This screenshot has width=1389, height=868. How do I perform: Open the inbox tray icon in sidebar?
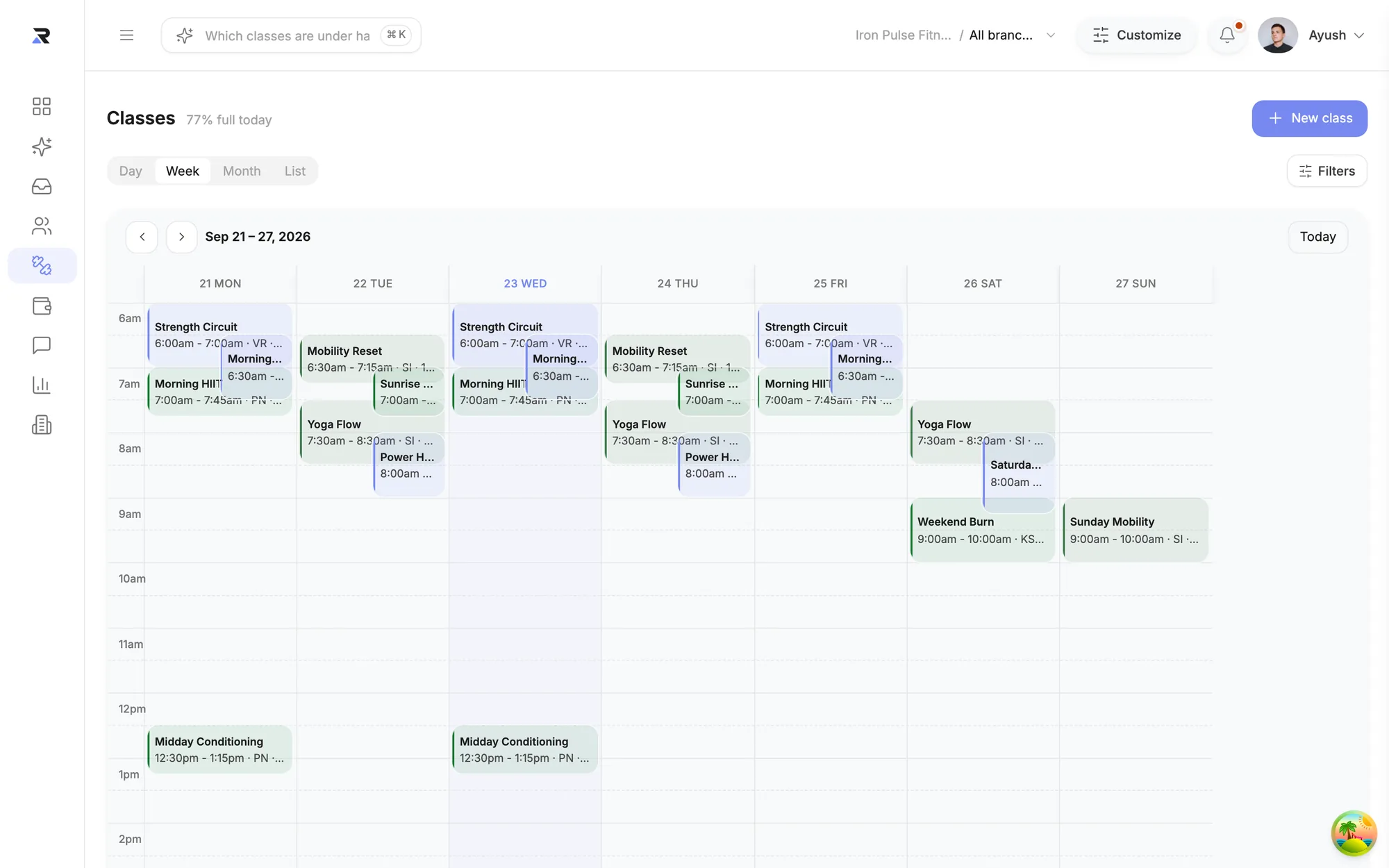pos(42,186)
